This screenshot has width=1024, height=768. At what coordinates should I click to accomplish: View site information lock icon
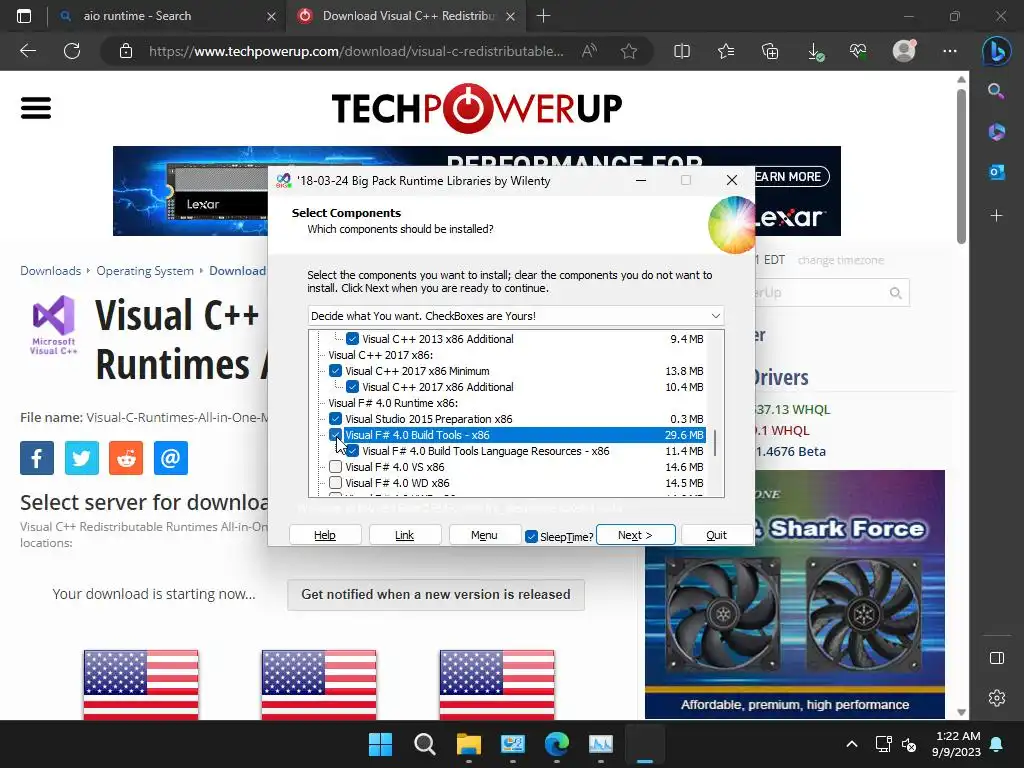pyautogui.click(x=126, y=51)
